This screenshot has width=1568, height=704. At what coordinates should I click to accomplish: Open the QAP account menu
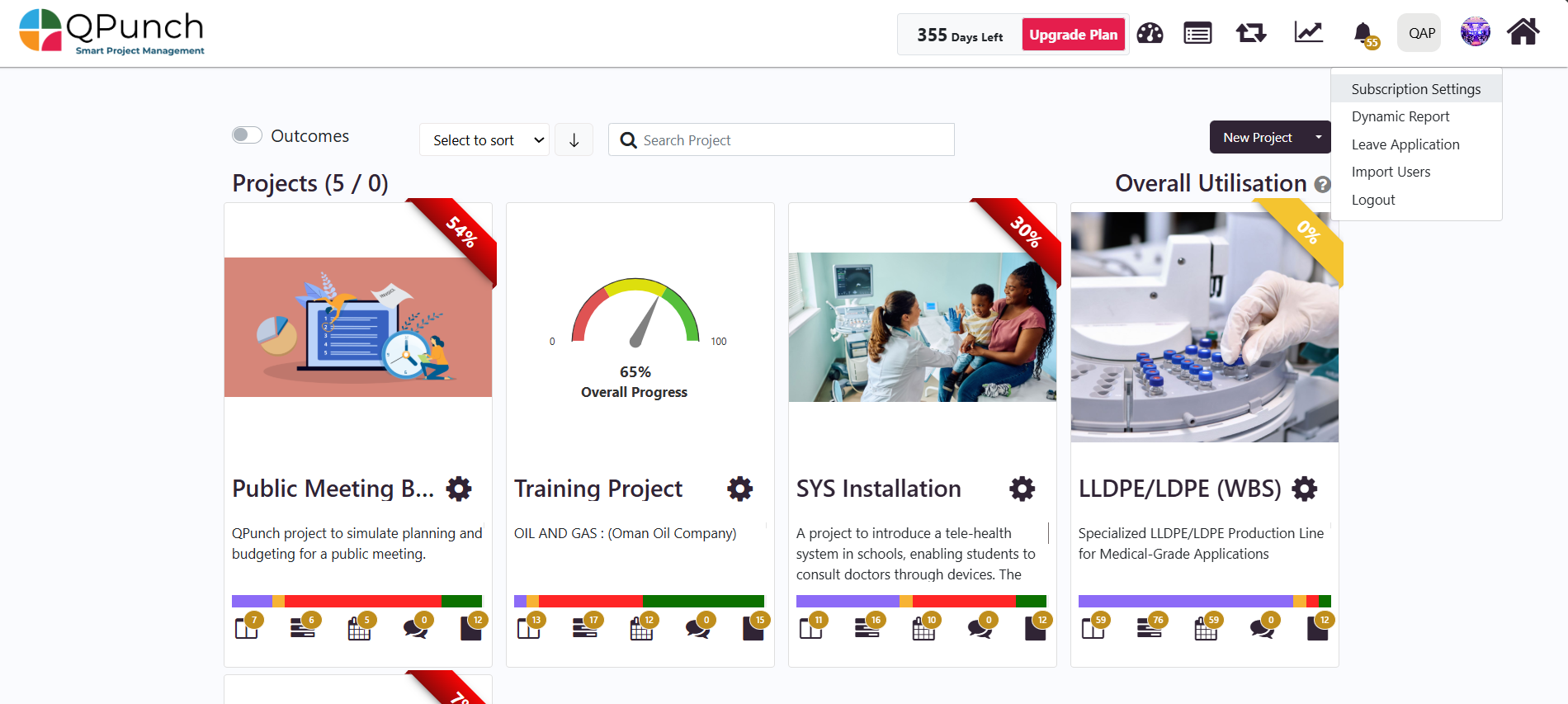pyautogui.click(x=1419, y=33)
